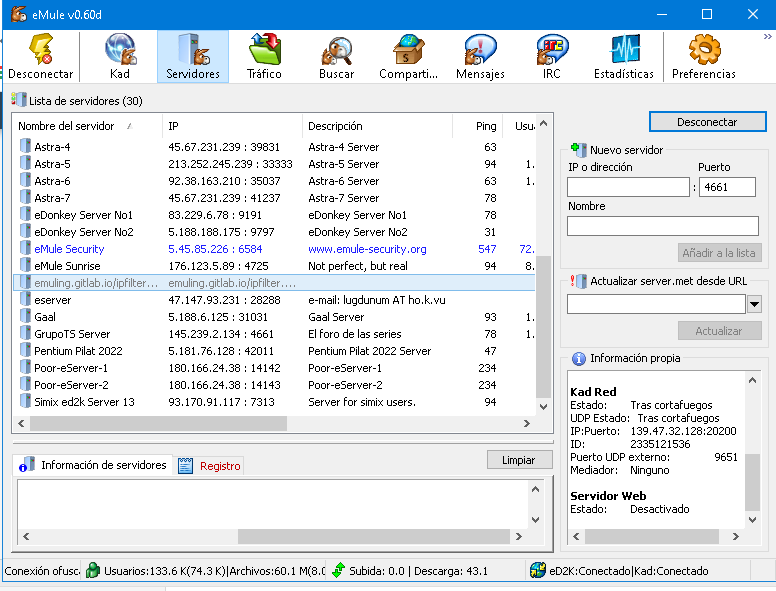Select the Astra-6 server row

tap(275, 181)
